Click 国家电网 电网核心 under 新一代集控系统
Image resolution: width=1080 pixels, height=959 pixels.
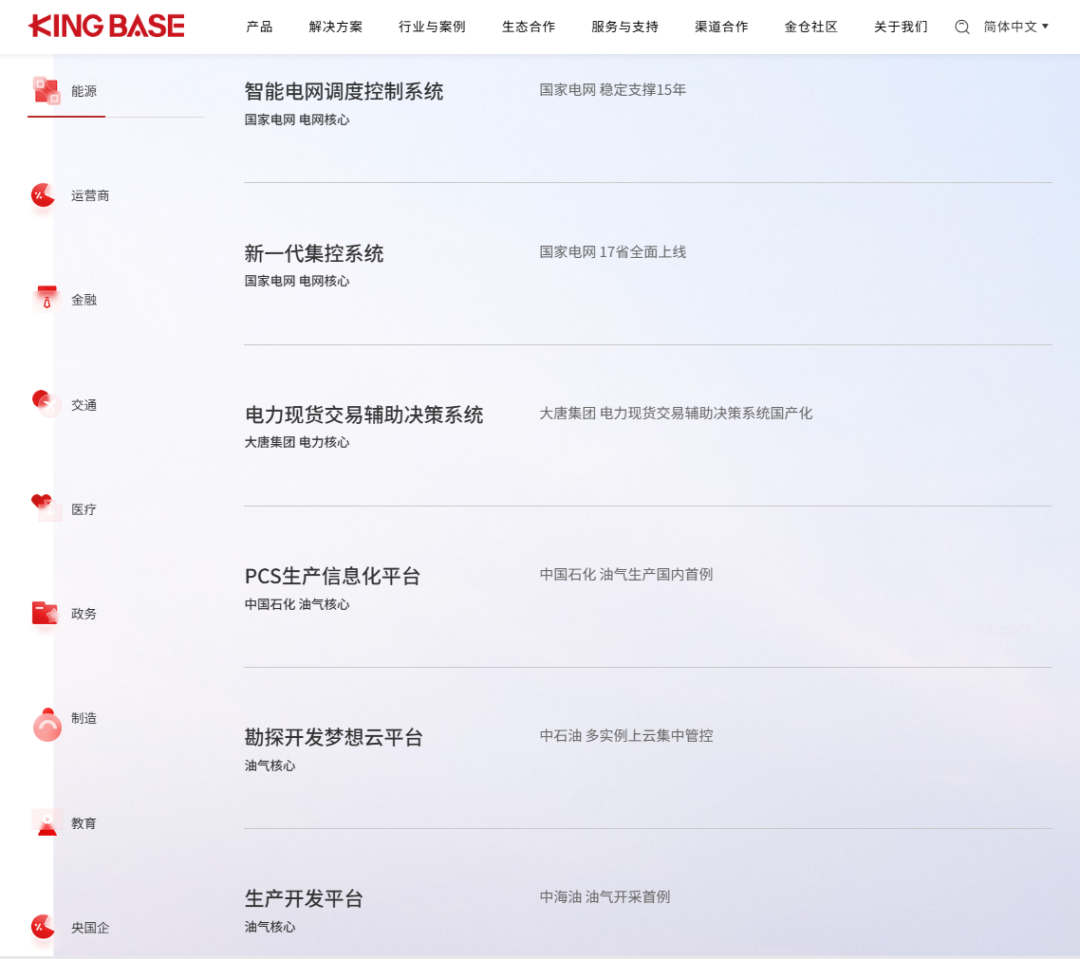coord(297,281)
